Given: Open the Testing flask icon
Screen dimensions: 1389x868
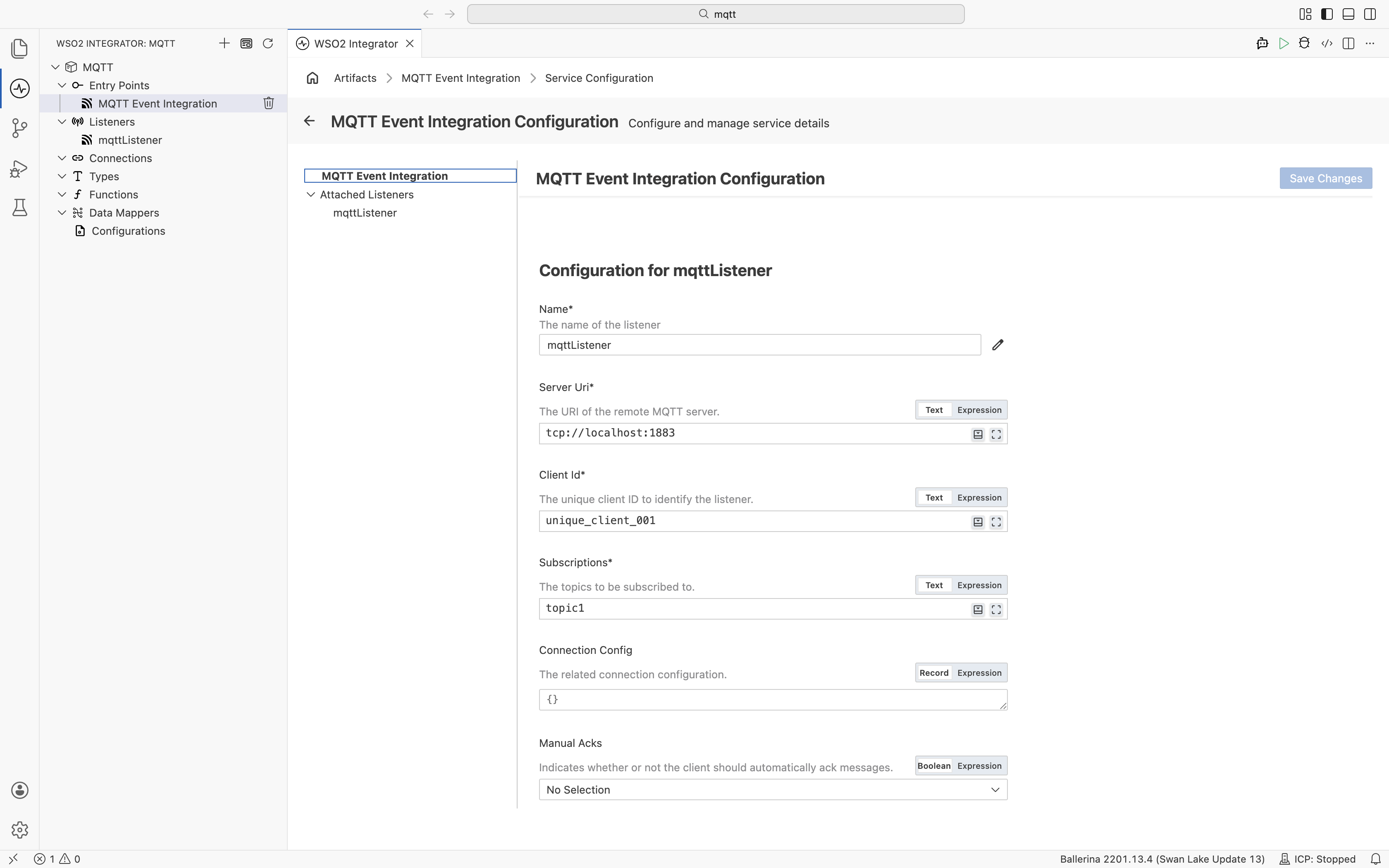Looking at the screenshot, I should (19, 208).
